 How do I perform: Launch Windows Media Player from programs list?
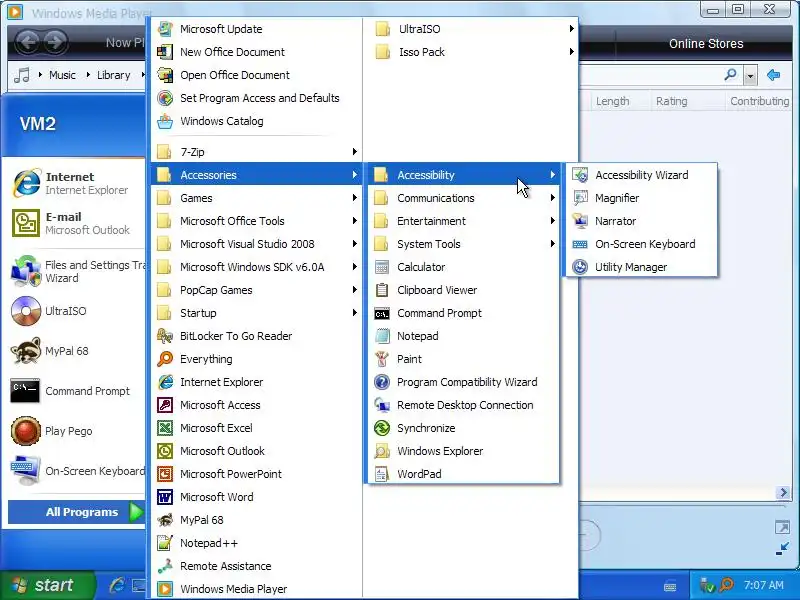[257, 589]
